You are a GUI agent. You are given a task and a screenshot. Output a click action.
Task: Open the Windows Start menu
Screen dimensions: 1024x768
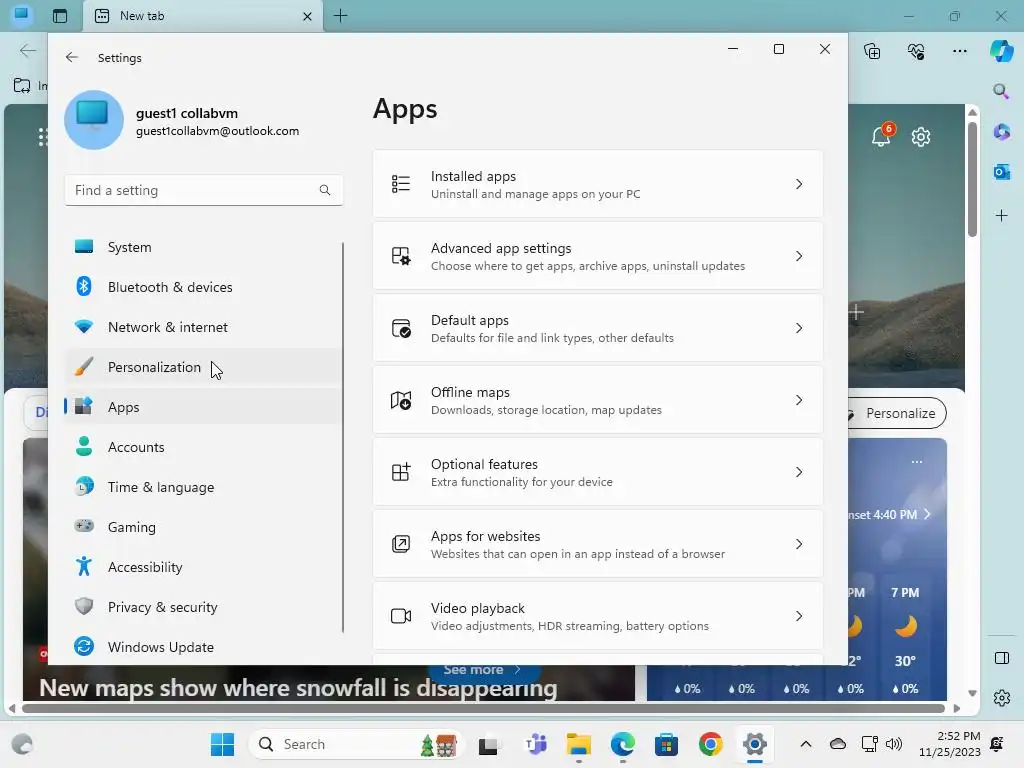tap(222, 744)
